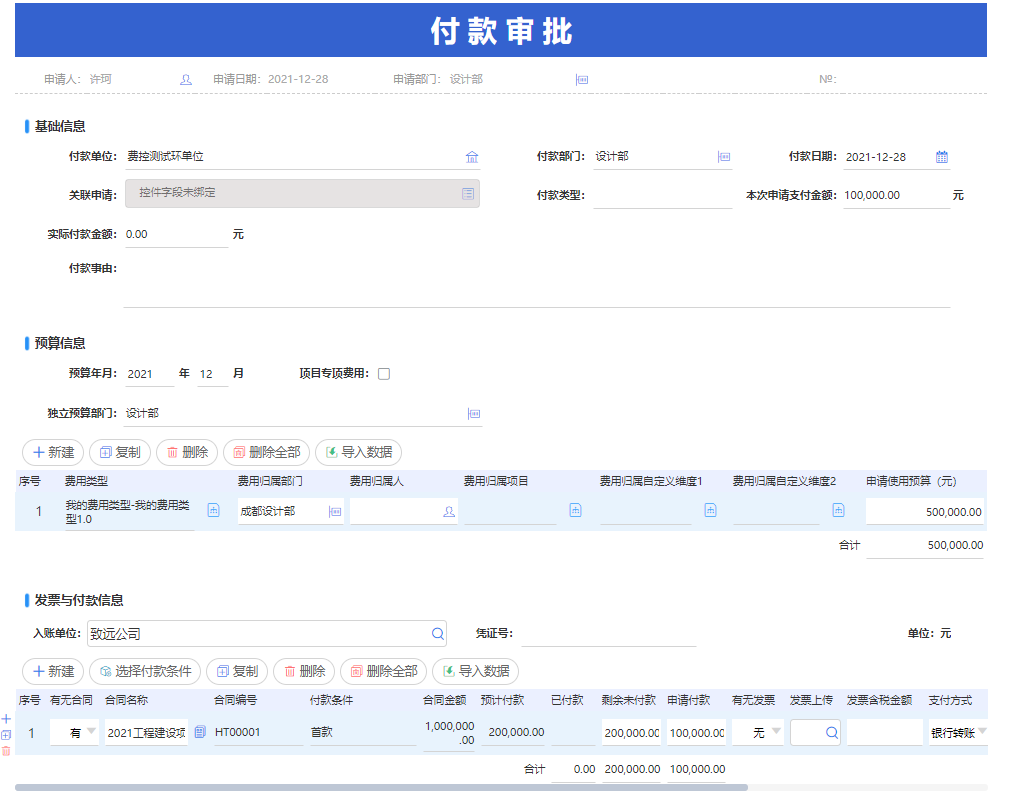Open the 申请部门 department selector icon
The height and width of the screenshot is (799, 1020).
(x=582, y=79)
